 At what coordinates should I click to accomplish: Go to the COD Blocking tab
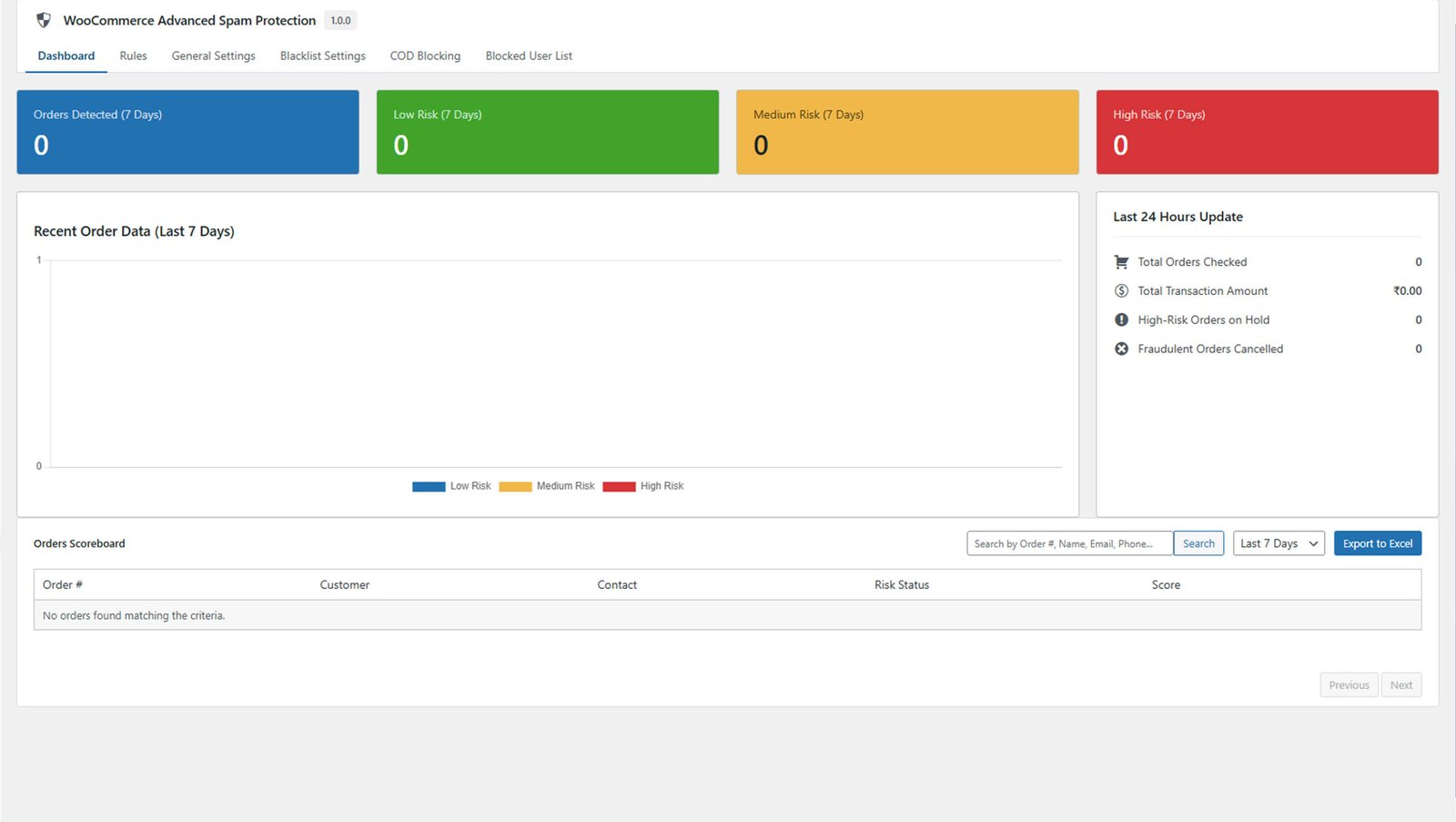click(425, 56)
